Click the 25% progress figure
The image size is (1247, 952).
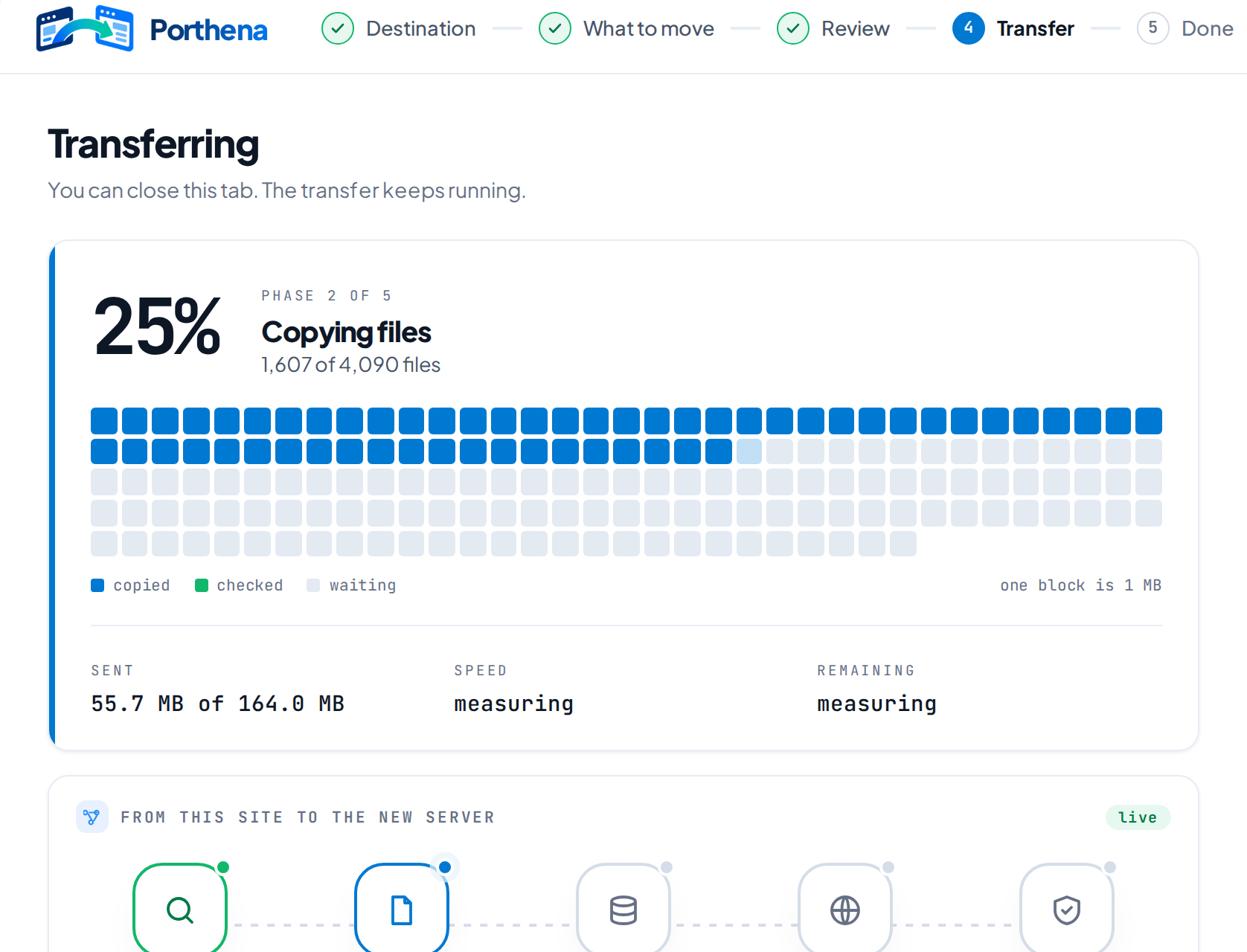pos(157,326)
